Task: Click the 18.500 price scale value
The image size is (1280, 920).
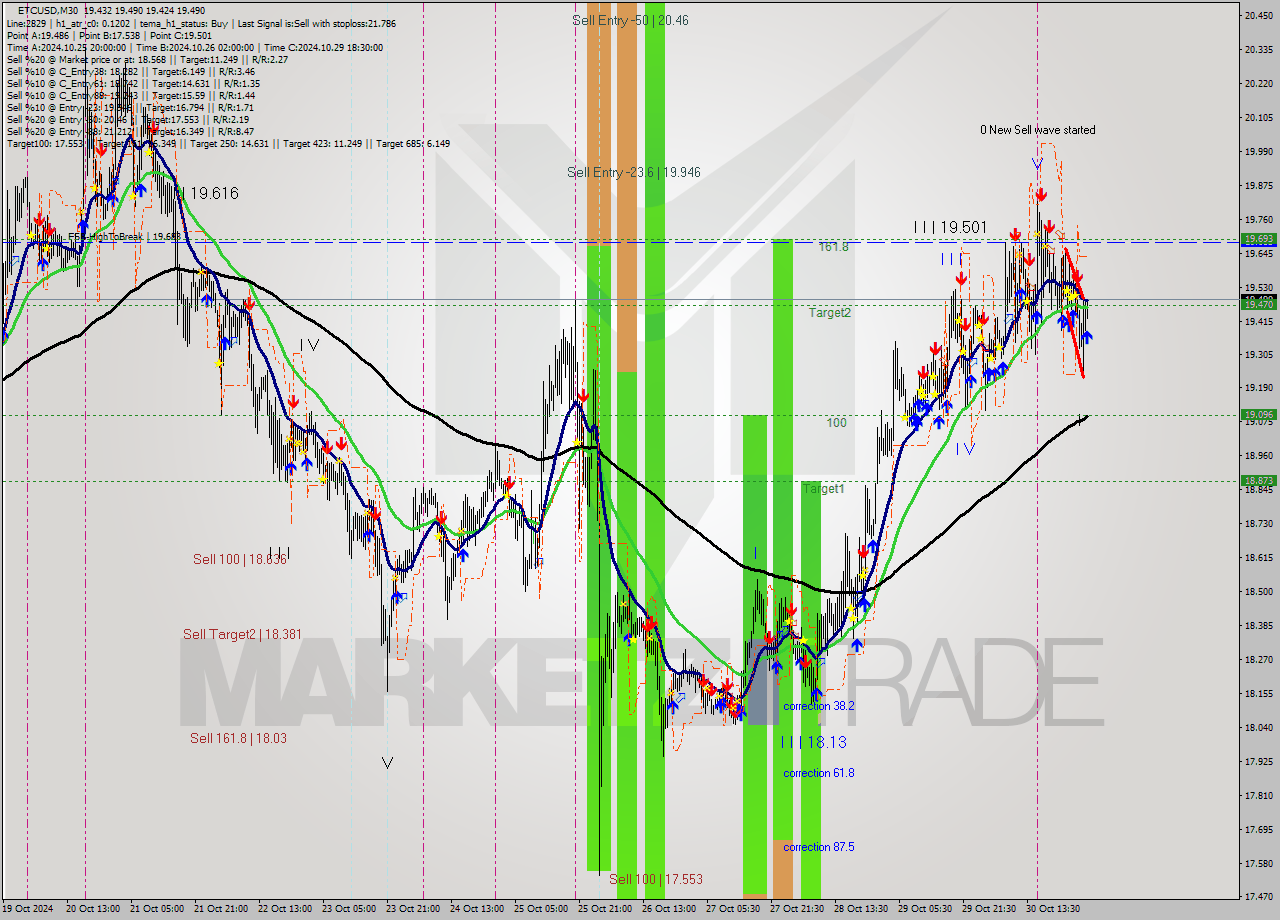Action: (1258, 591)
